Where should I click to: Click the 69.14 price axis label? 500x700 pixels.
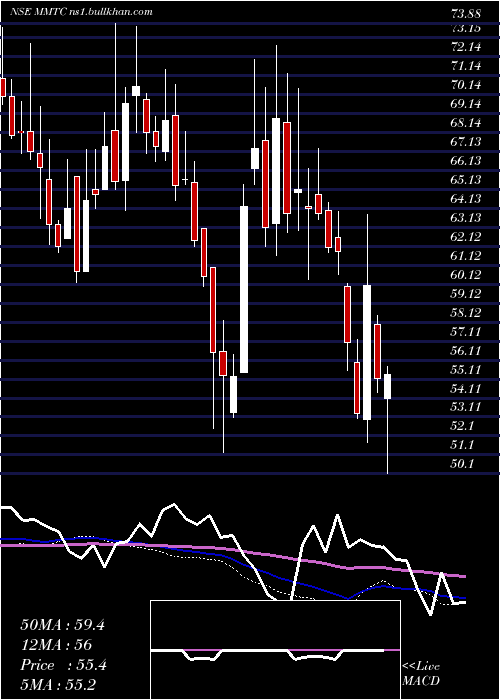[466, 104]
